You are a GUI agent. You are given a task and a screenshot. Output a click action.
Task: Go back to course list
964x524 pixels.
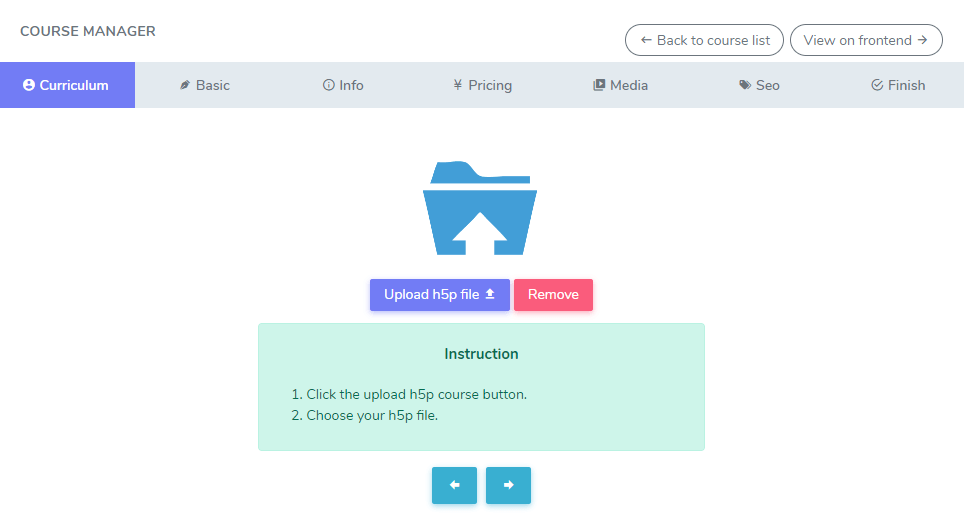click(704, 40)
